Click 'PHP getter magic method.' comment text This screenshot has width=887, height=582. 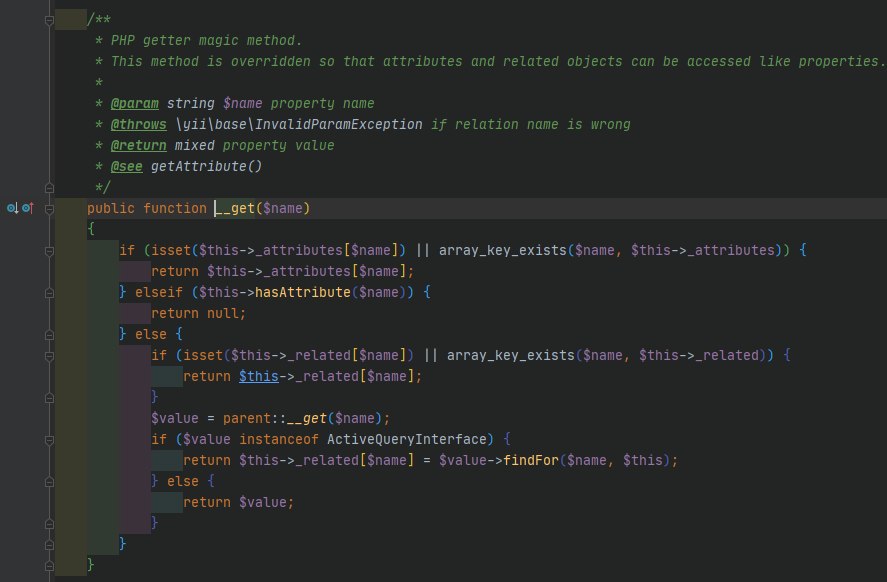206,41
